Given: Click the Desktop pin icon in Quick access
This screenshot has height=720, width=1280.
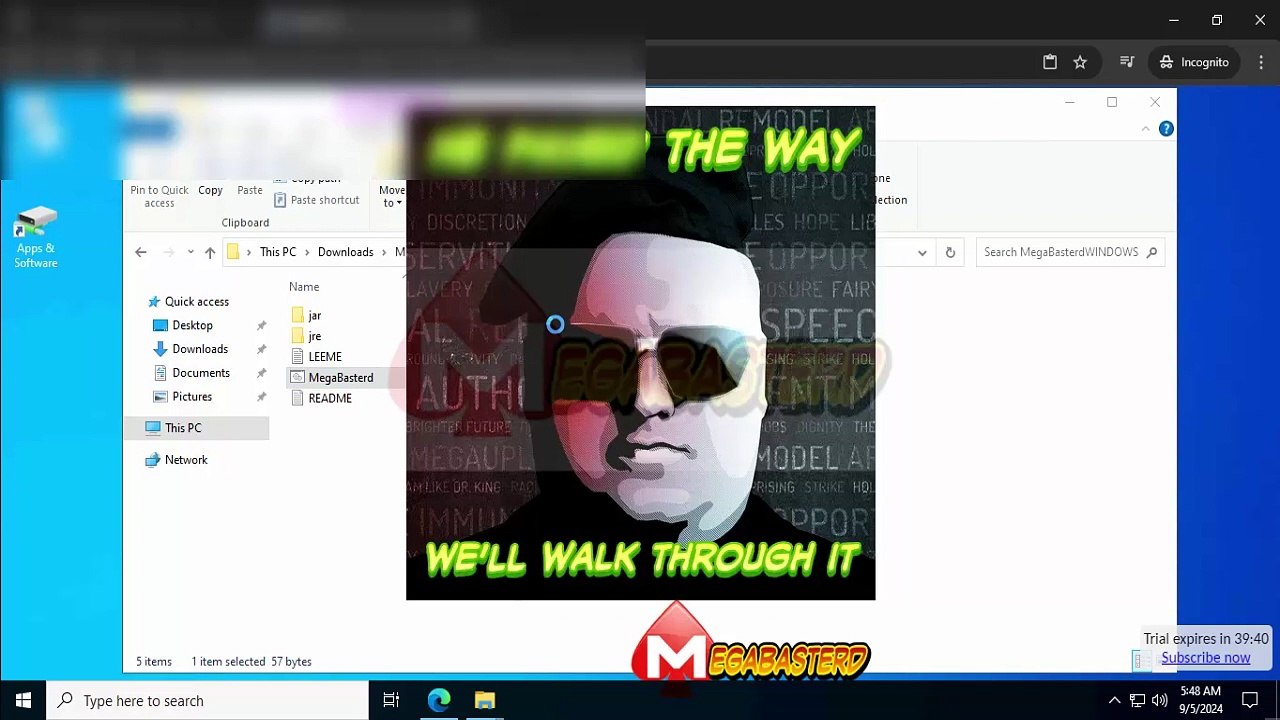Looking at the screenshot, I should [262, 325].
